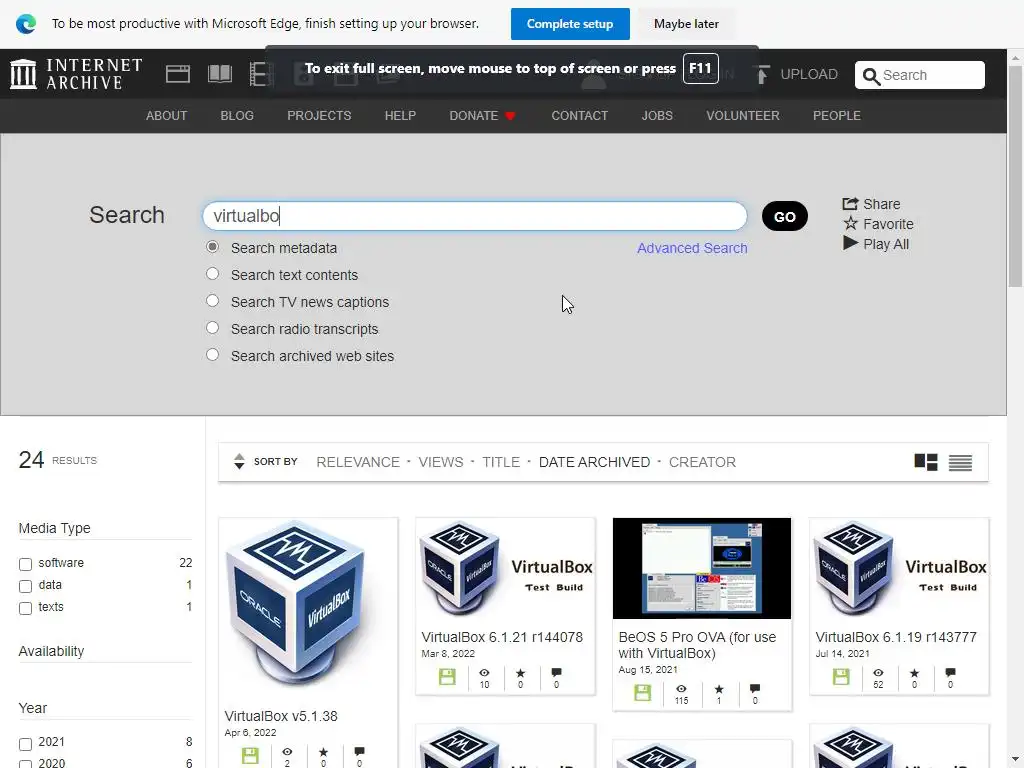The width and height of the screenshot is (1024, 768).
Task: Select the Search text contents radio button
Action: 212,274
